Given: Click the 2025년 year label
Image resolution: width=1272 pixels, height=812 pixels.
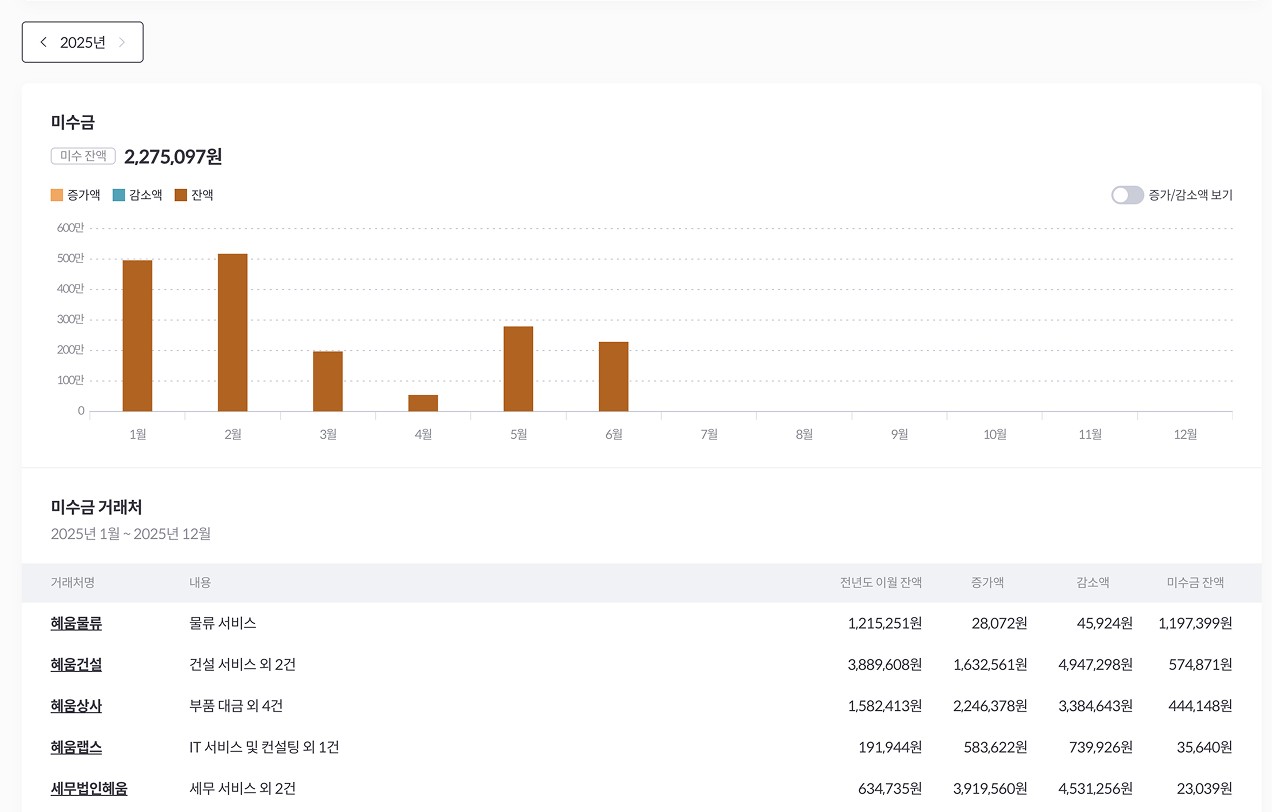Looking at the screenshot, I should [82, 42].
